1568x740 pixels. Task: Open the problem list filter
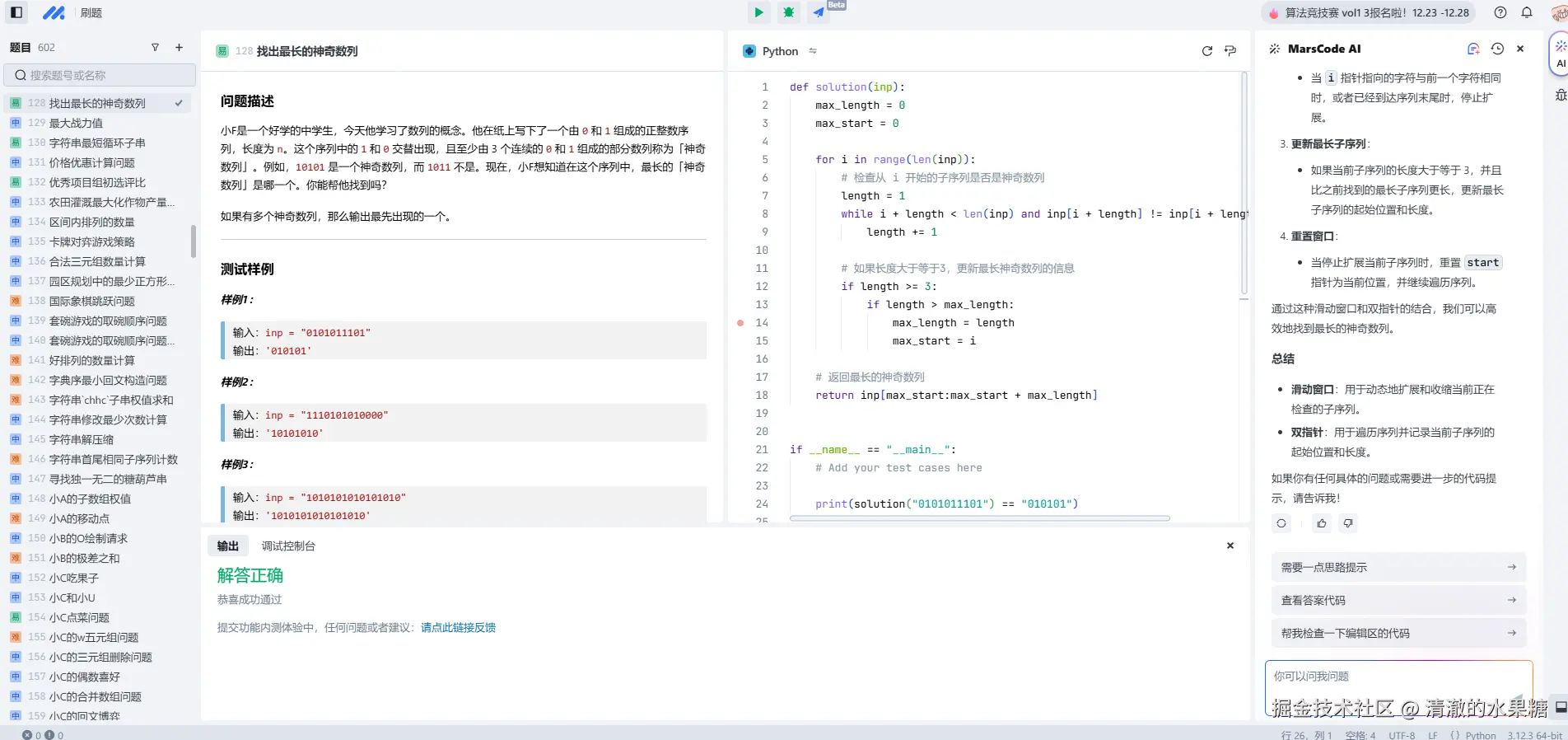pos(155,48)
